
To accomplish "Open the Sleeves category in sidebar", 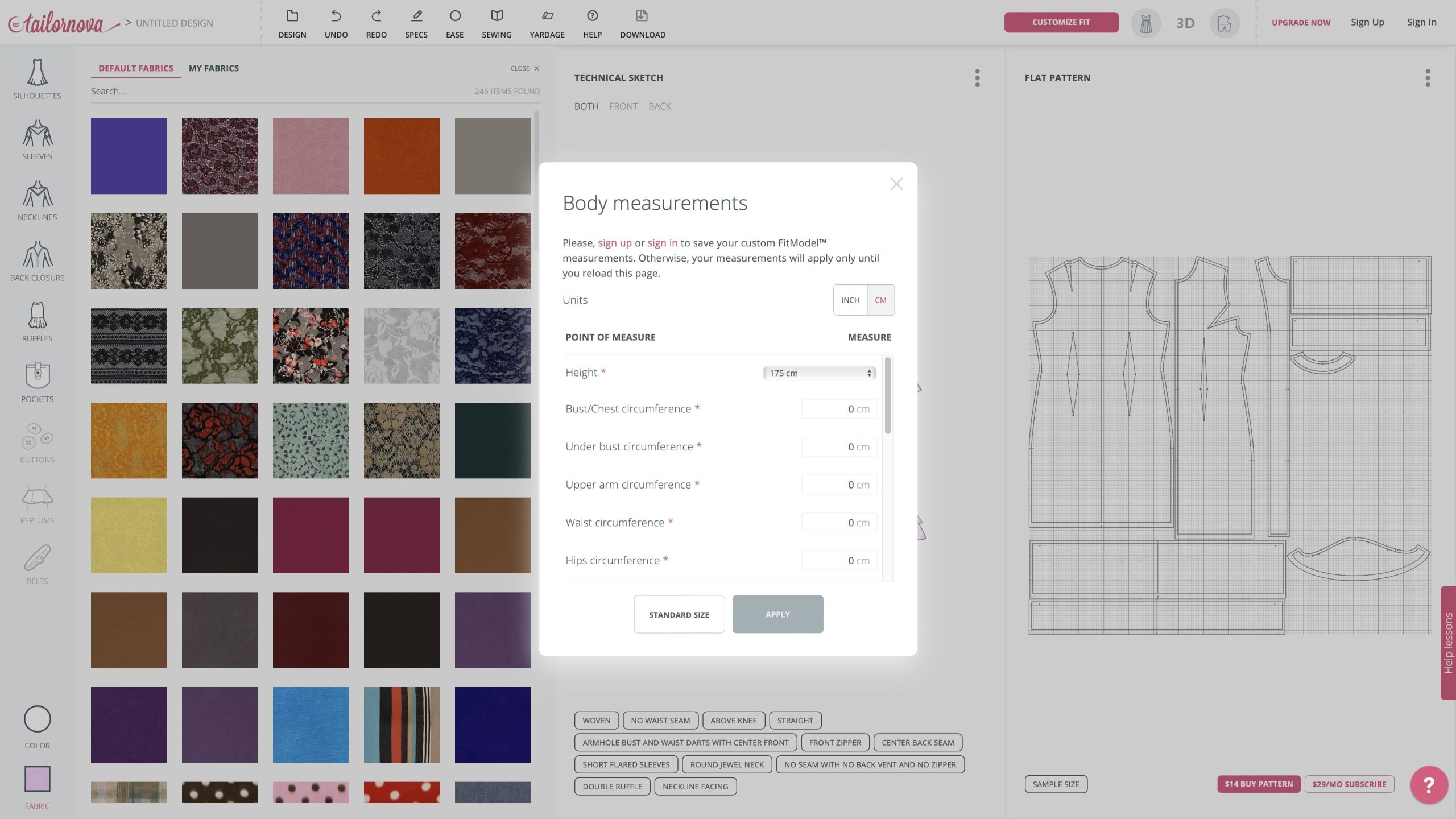I will (x=37, y=140).
